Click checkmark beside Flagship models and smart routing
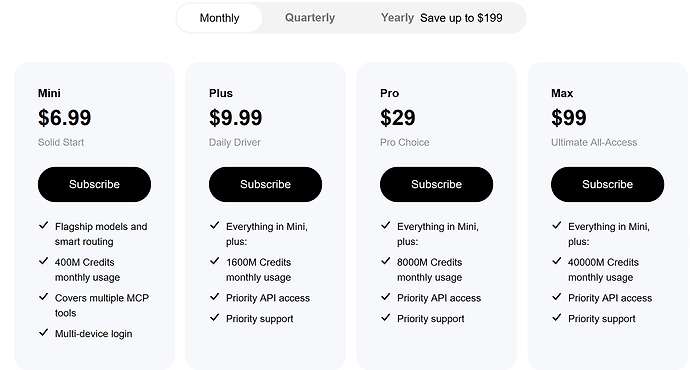 [x=44, y=226]
